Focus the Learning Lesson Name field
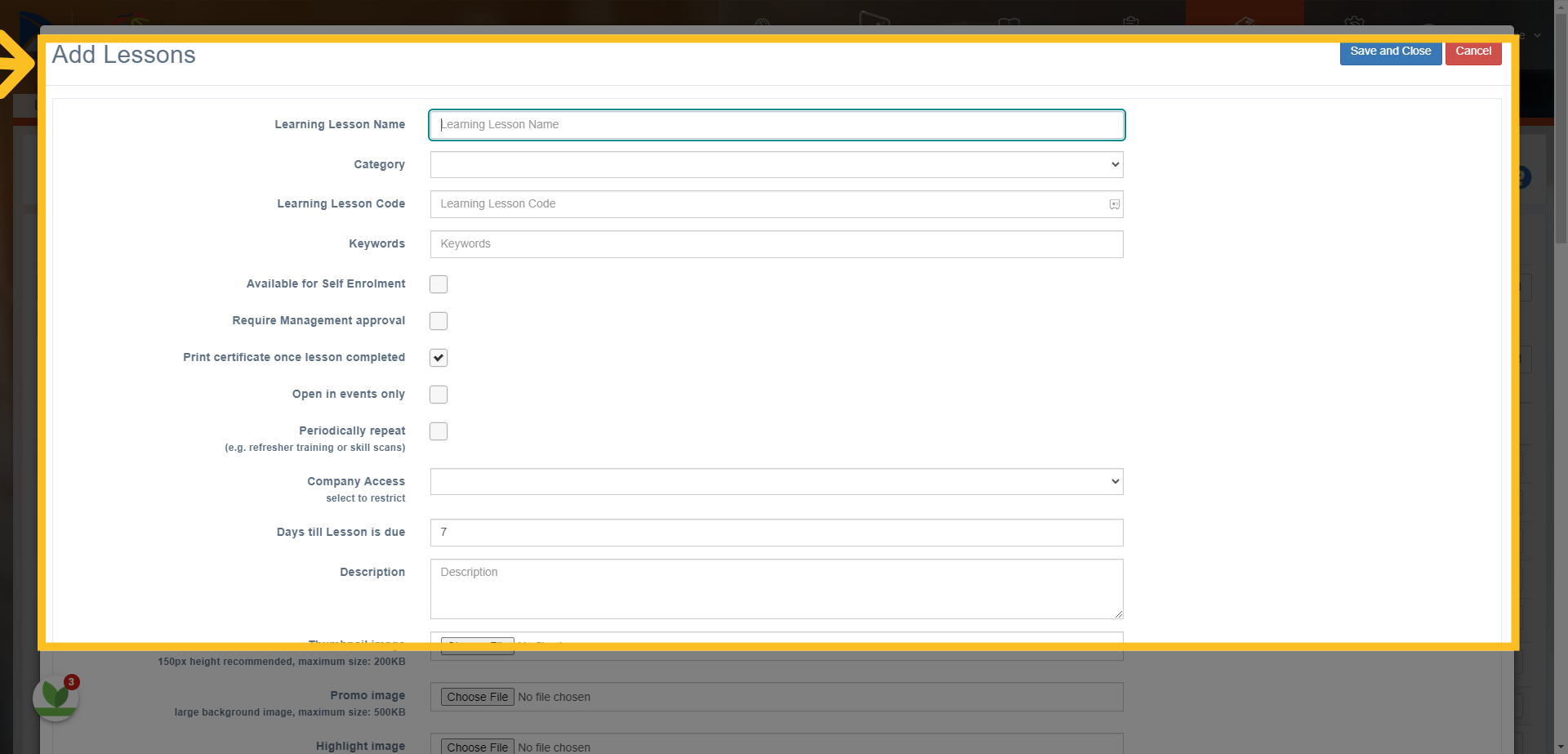The width and height of the screenshot is (1568, 754). [777, 125]
